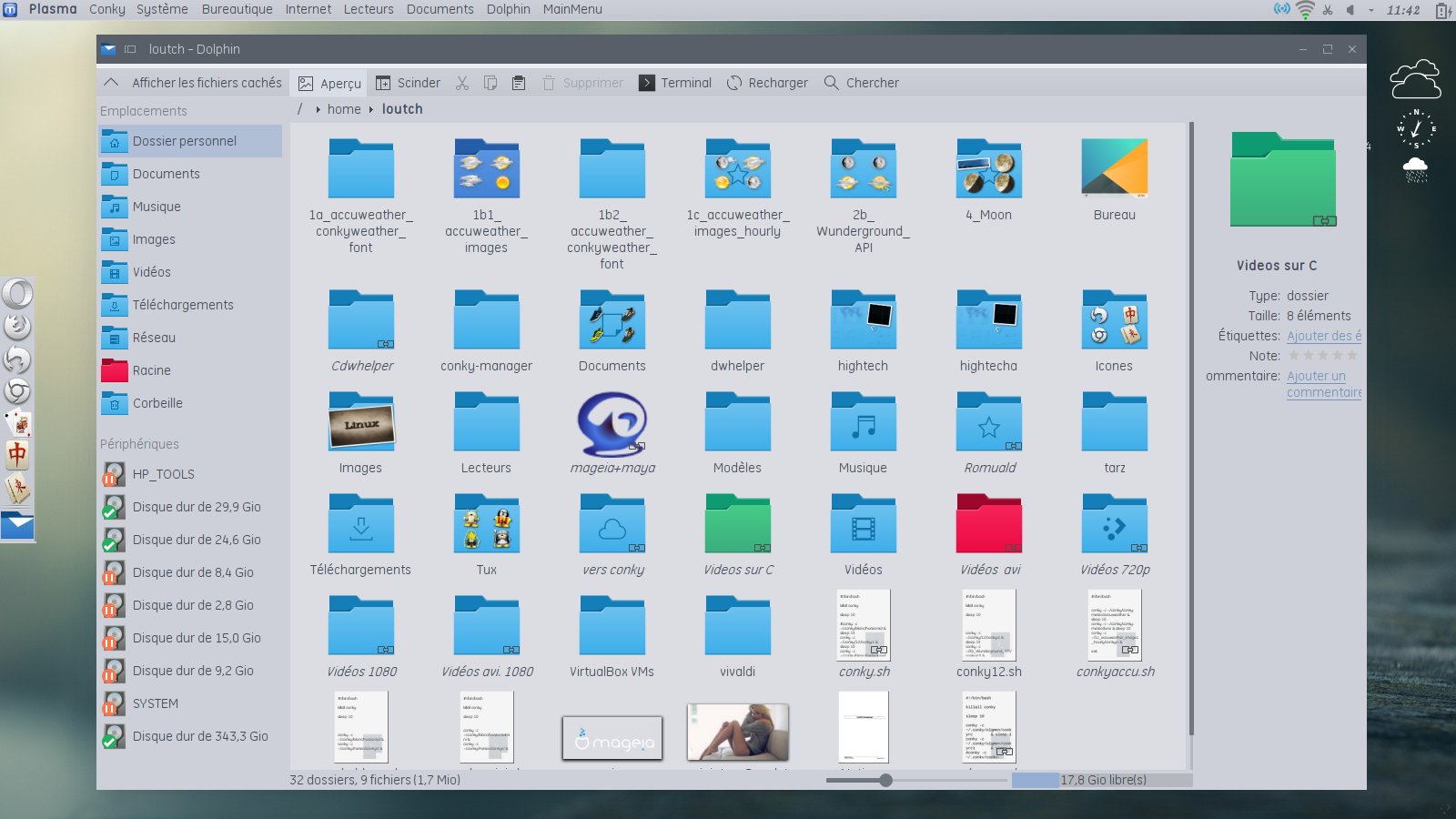Select Vidéos in places sidebar

pos(190,272)
